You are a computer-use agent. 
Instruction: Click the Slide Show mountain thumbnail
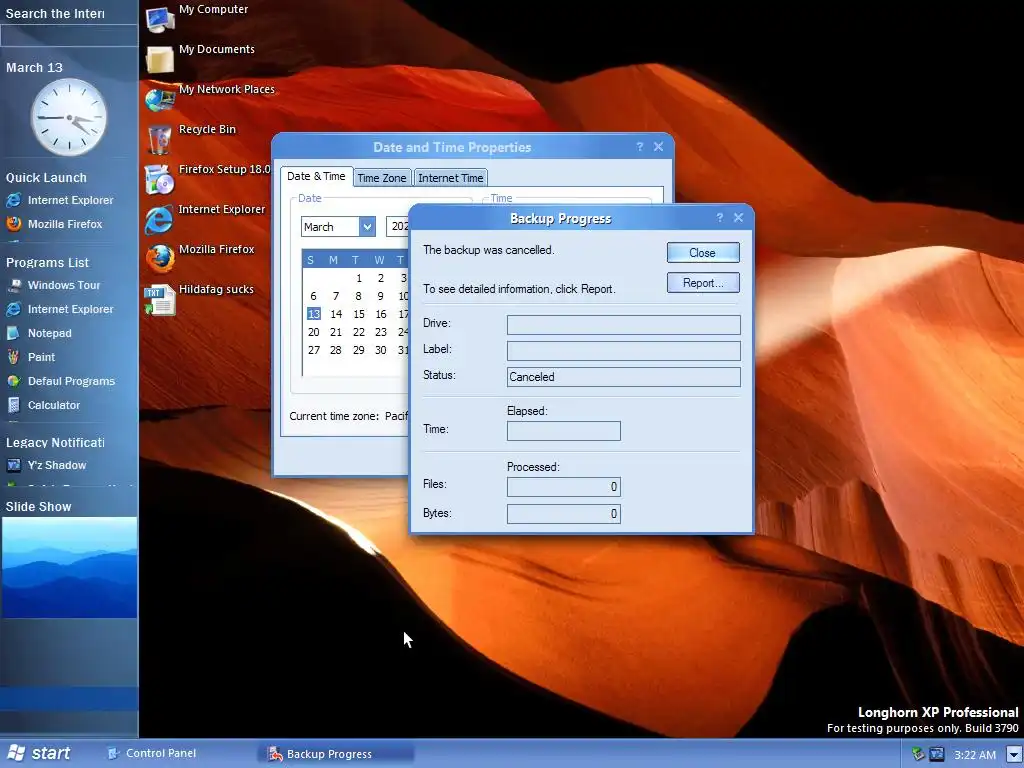(69, 568)
